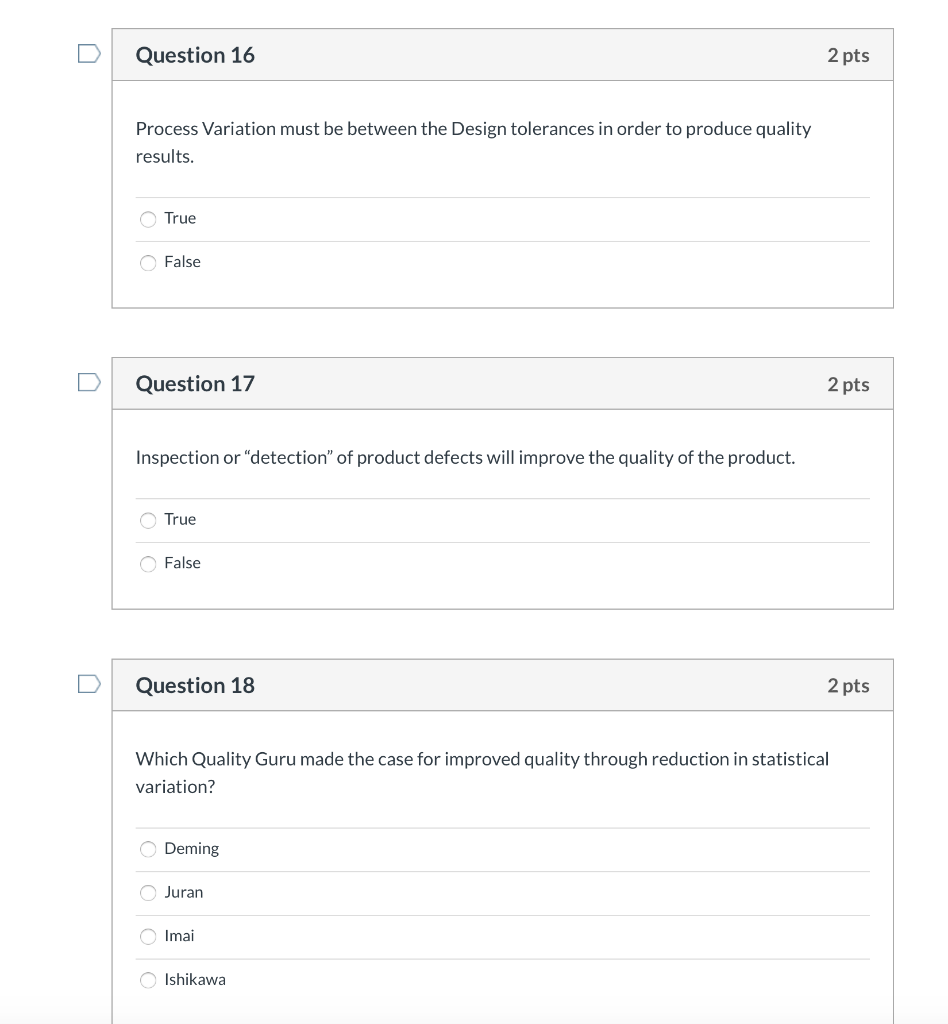Select Deming in Question 18

(x=148, y=848)
